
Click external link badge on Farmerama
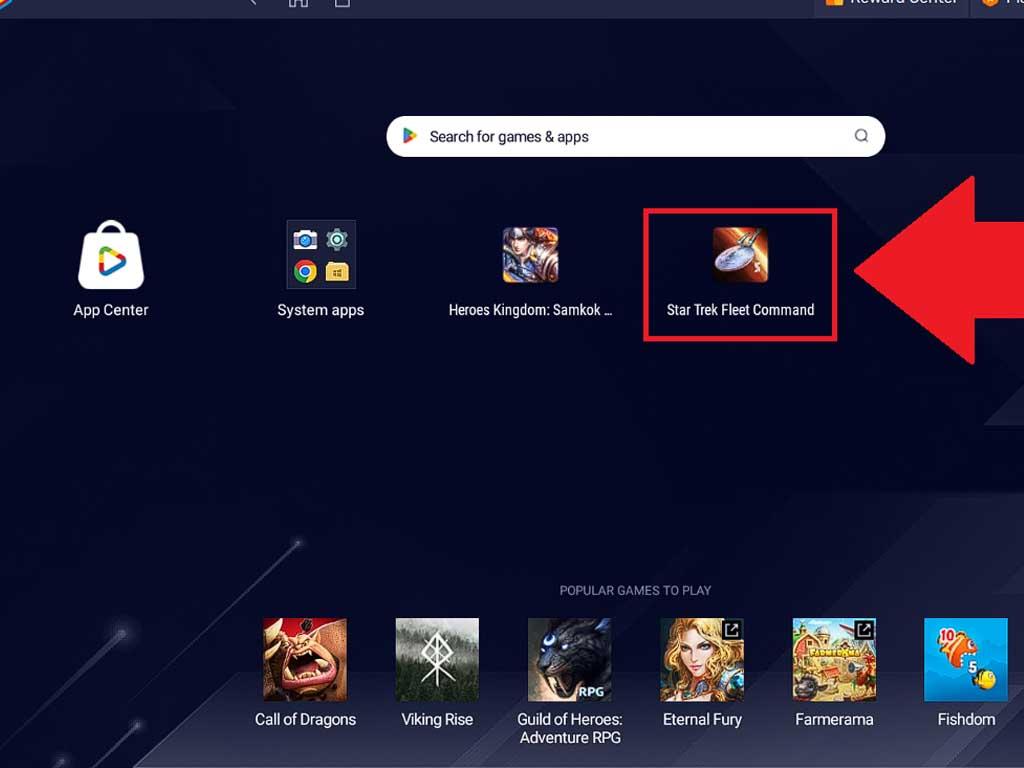tap(864, 629)
